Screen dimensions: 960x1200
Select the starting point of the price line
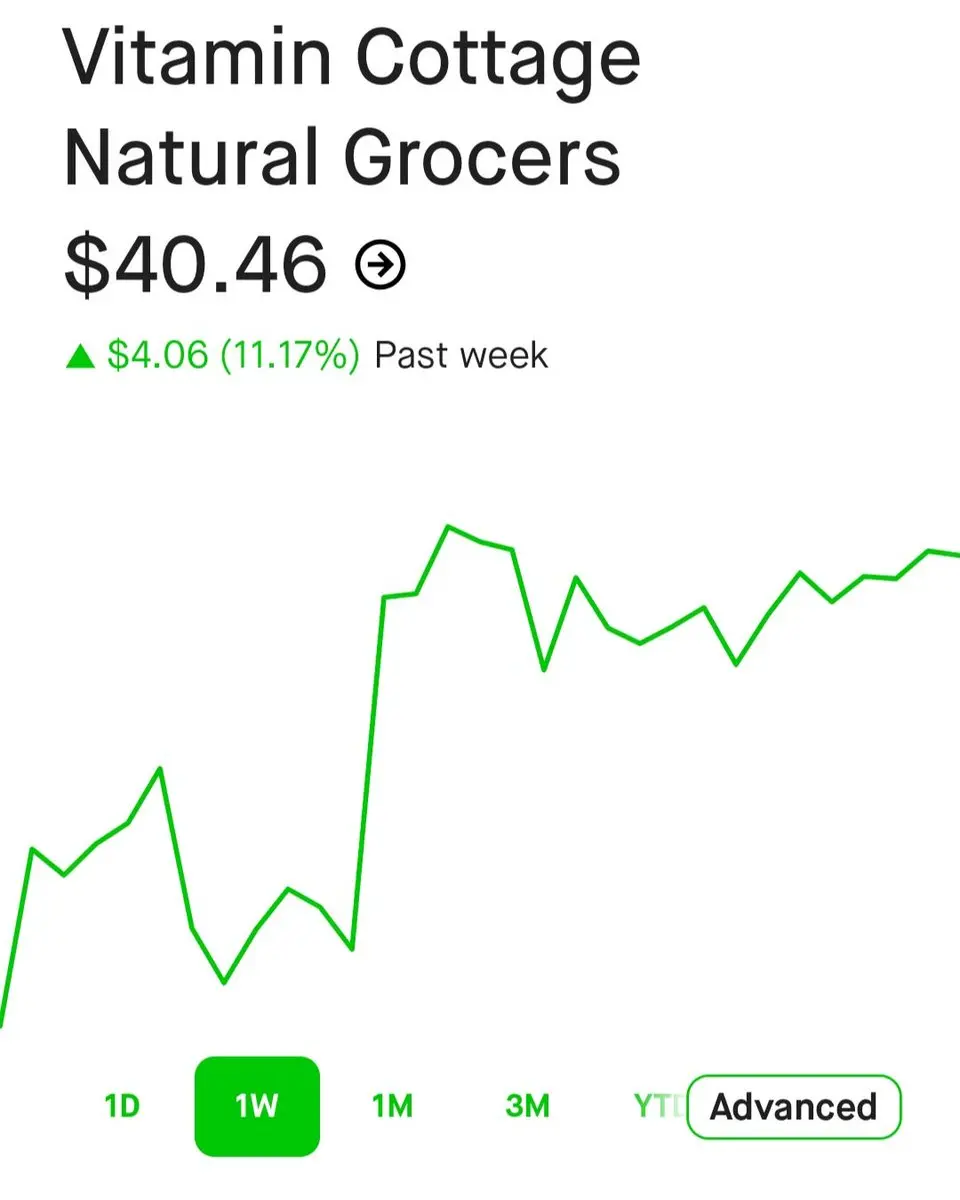pyautogui.click(x=3, y=1022)
